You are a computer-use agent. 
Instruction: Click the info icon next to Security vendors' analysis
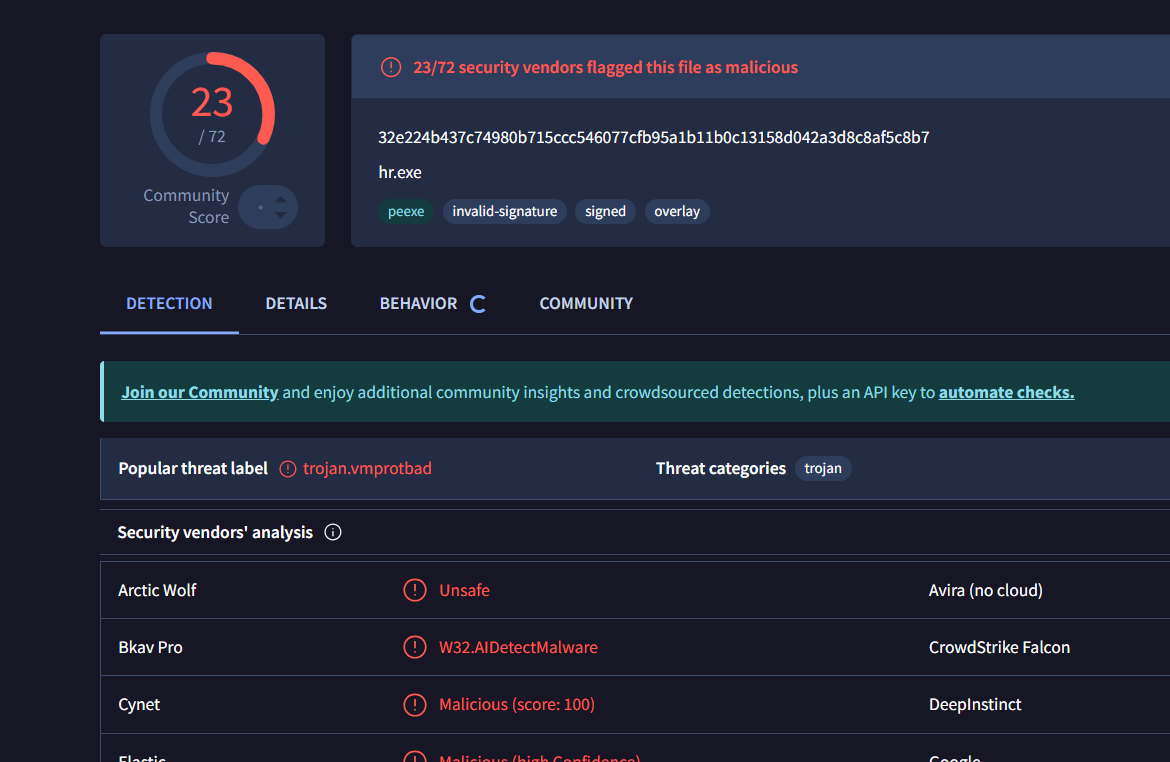click(x=334, y=533)
